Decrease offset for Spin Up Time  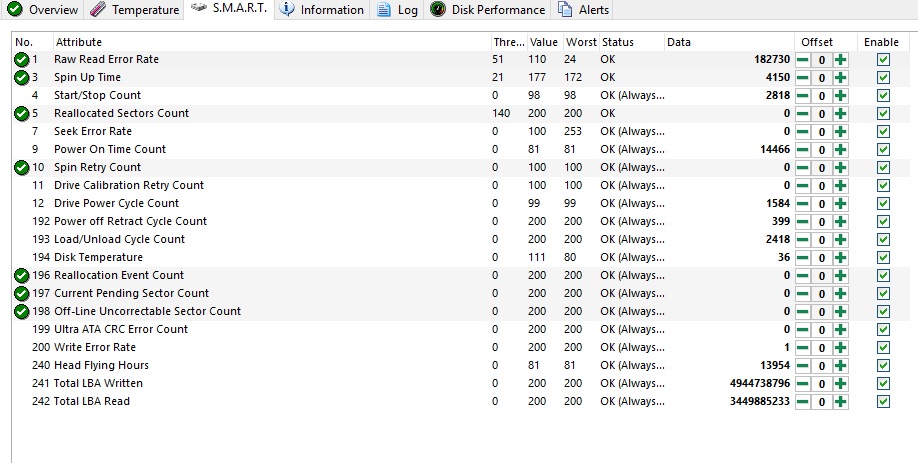tap(803, 78)
